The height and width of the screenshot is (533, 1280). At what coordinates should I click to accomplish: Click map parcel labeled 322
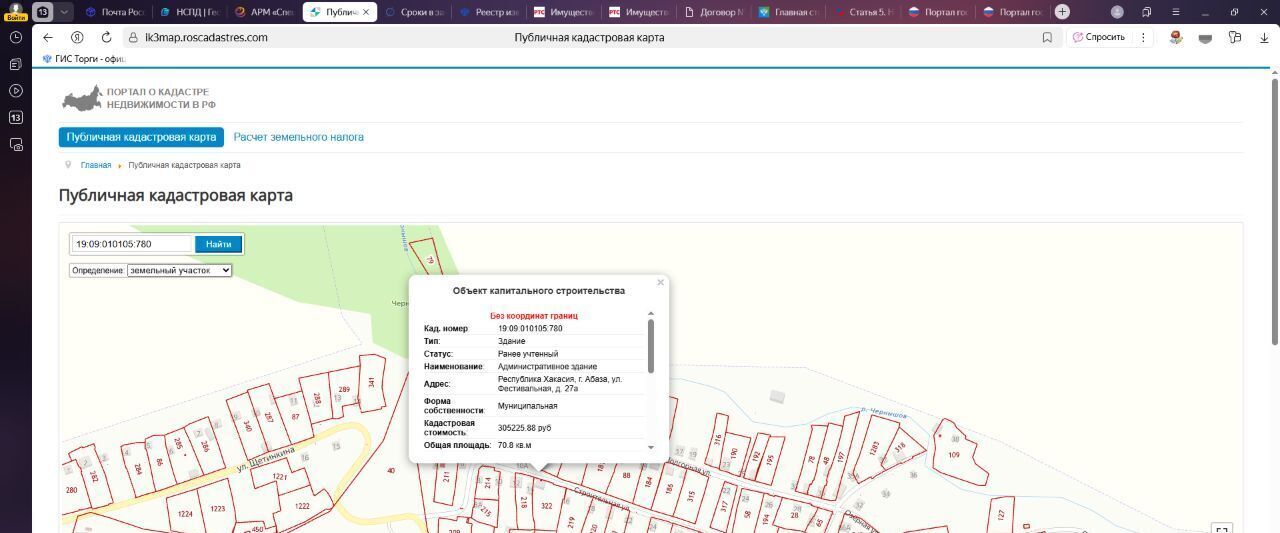click(546, 506)
